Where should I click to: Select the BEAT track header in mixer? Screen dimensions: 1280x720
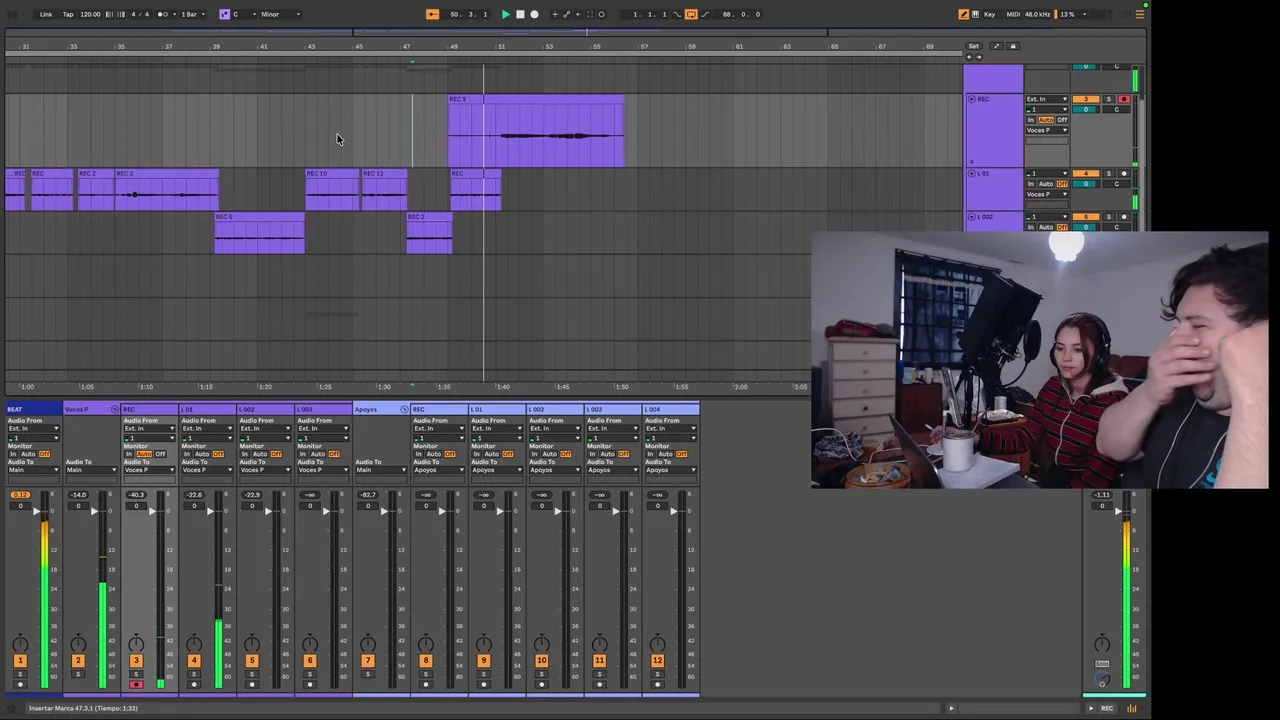point(33,409)
